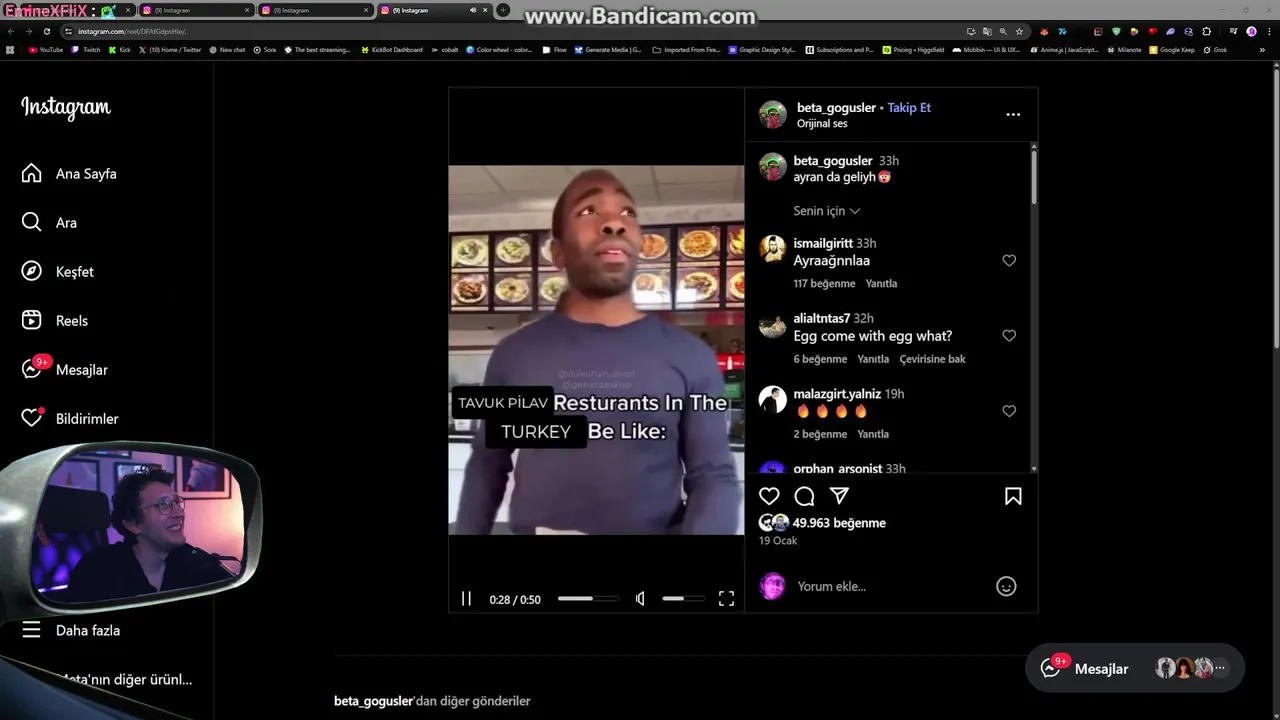Reload the page in browser toolbar
1280x720 pixels.
point(46,31)
